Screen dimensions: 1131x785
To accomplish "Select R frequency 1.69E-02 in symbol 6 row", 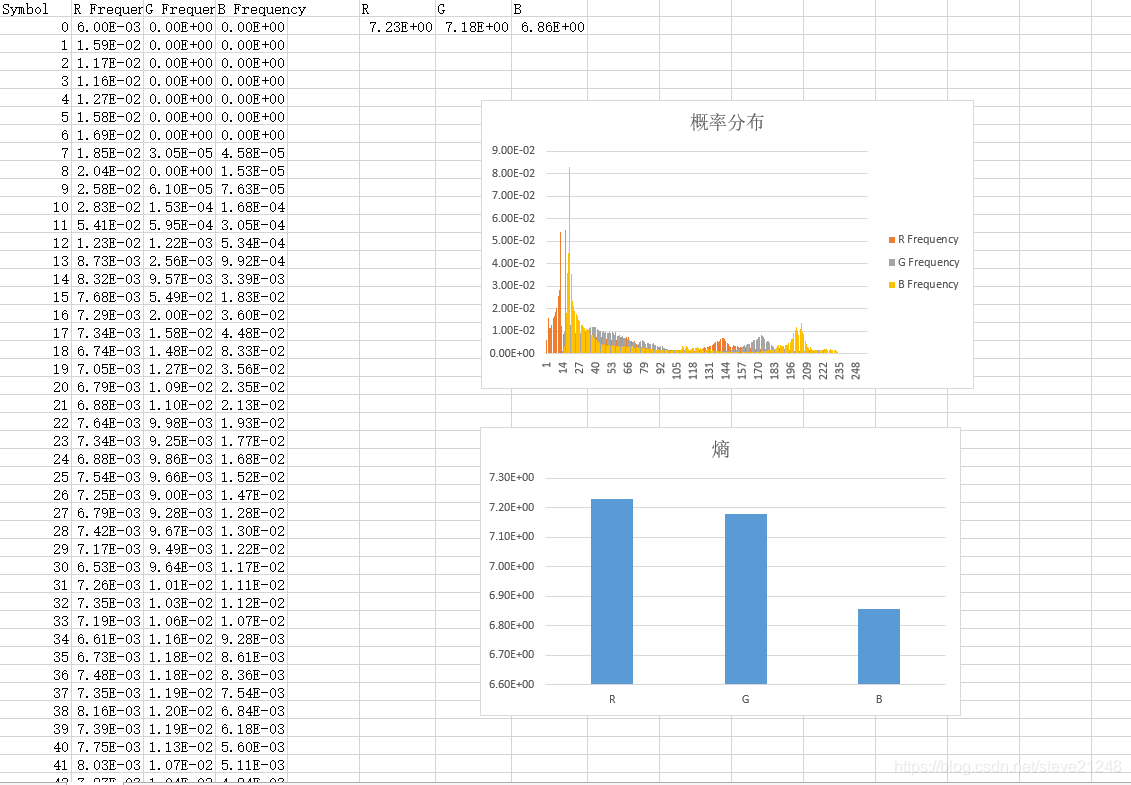I will point(107,135).
